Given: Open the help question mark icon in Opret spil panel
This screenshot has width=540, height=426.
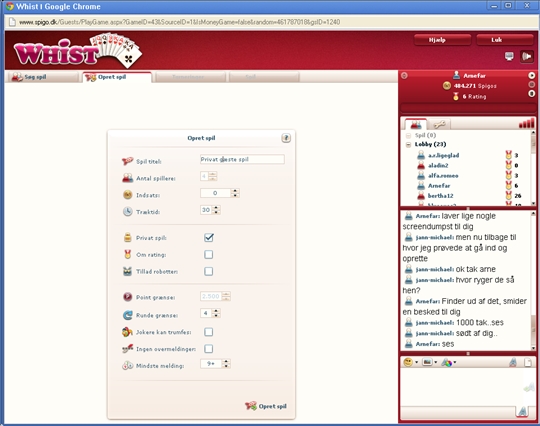Looking at the screenshot, I should (286, 138).
